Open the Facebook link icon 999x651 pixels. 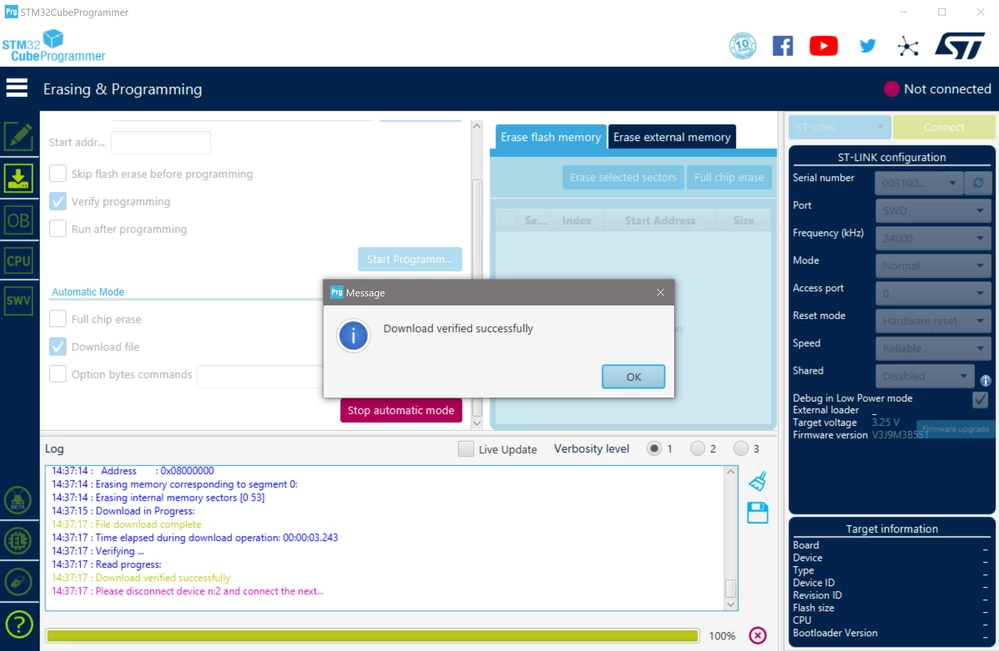point(782,46)
